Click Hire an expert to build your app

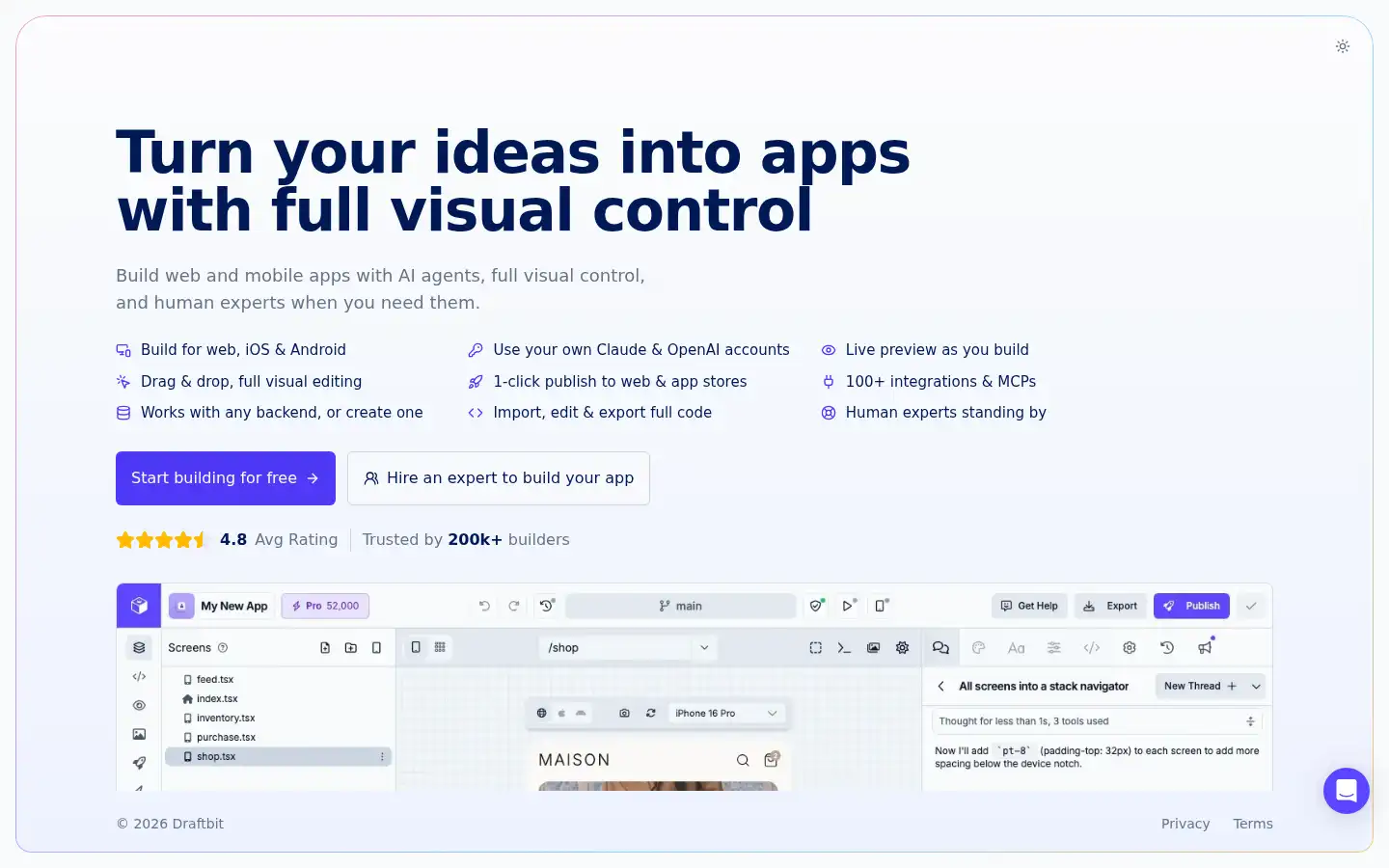tap(499, 478)
